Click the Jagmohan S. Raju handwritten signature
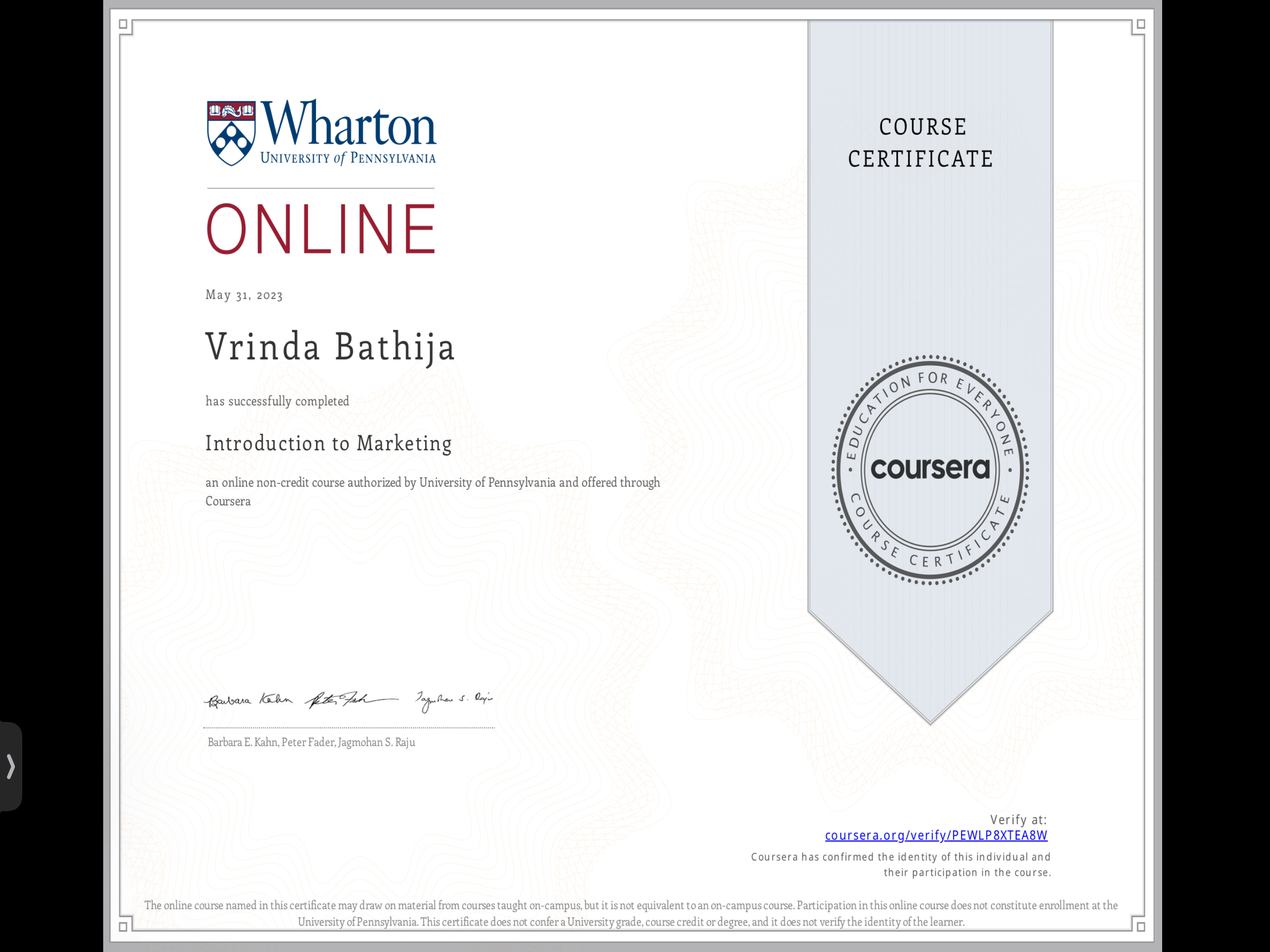Image resolution: width=1270 pixels, height=952 pixels. tap(454, 700)
